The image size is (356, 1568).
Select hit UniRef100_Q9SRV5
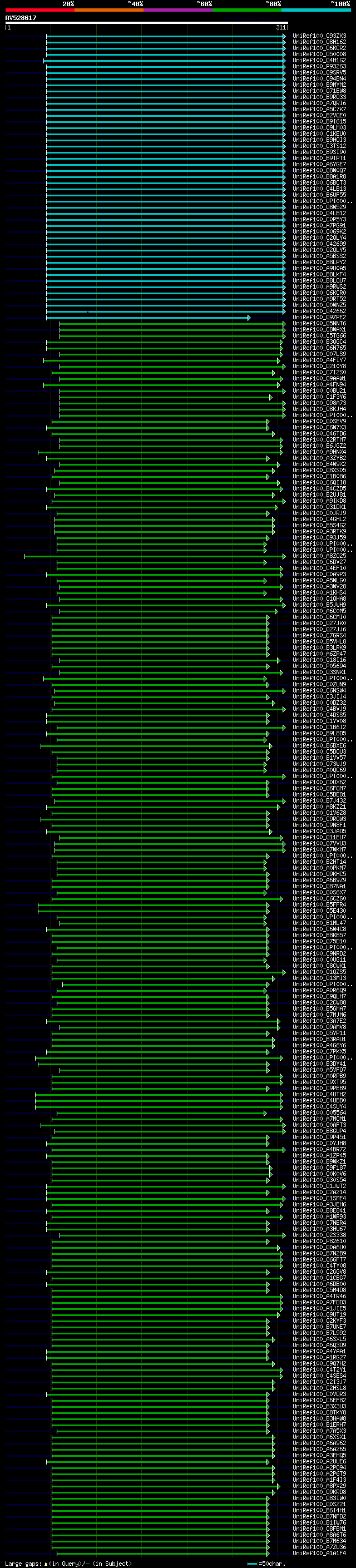pyautogui.click(x=319, y=72)
